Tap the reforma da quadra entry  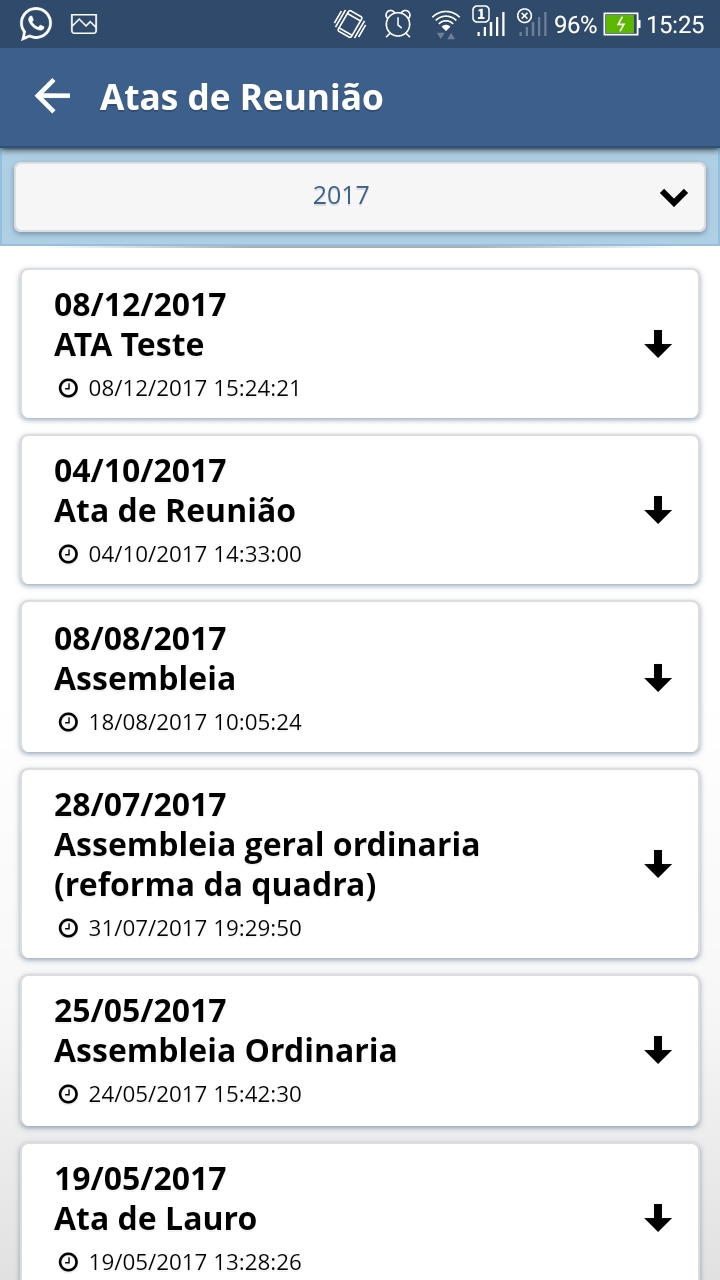[215, 886]
